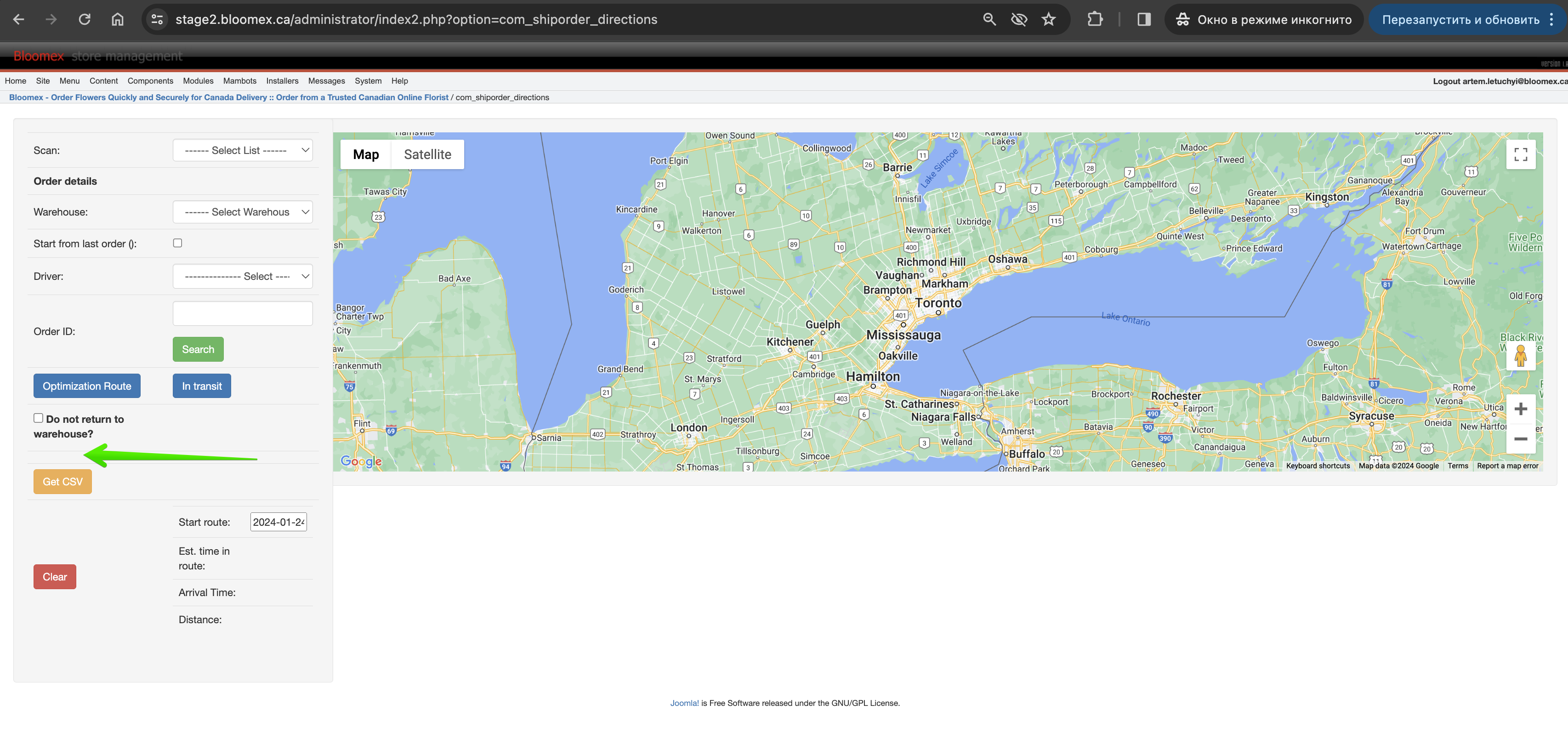
Task: Toggle fullscreen view on the map
Action: [1521, 154]
